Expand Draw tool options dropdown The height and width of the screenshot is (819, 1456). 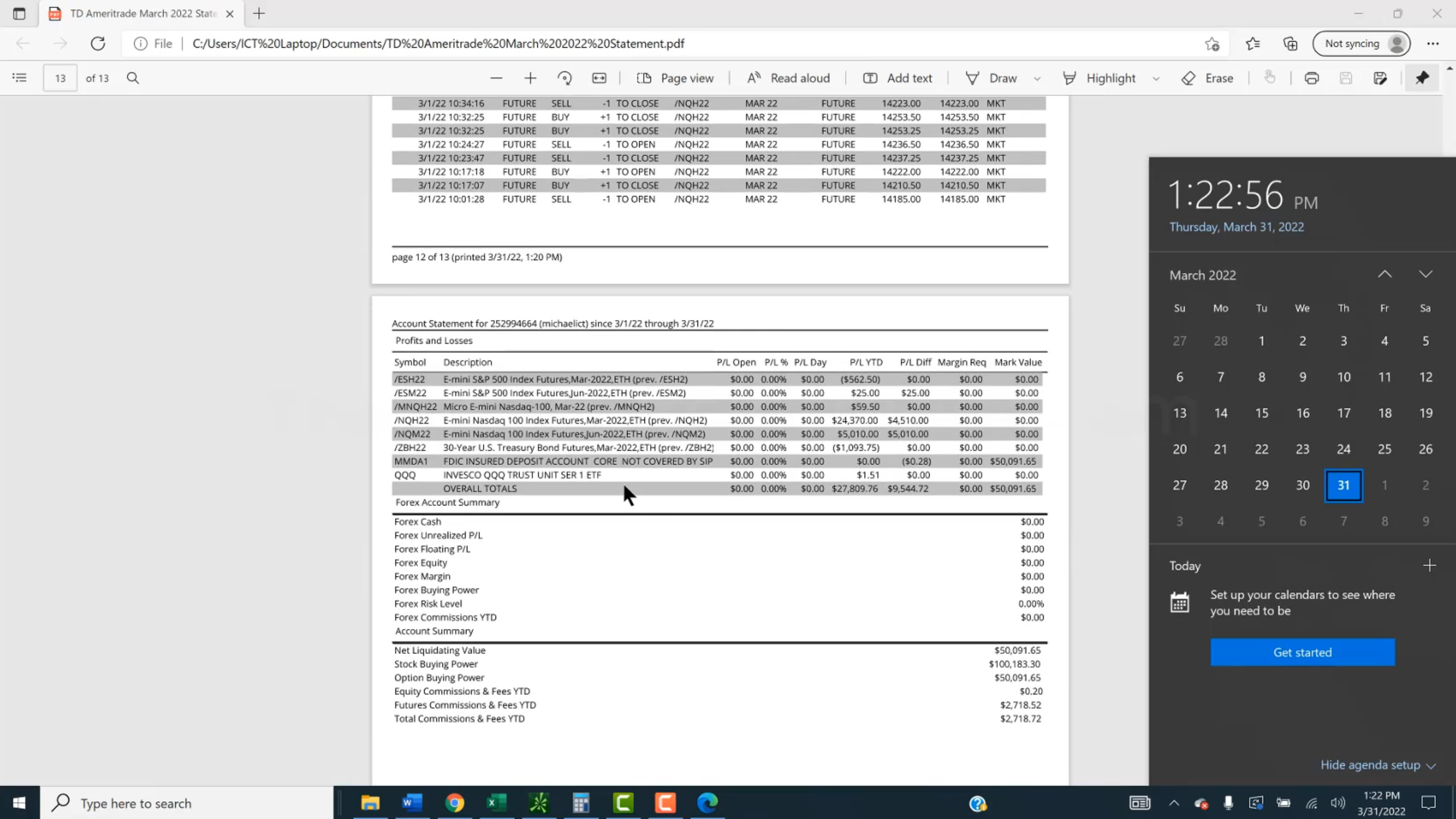coord(1037,79)
